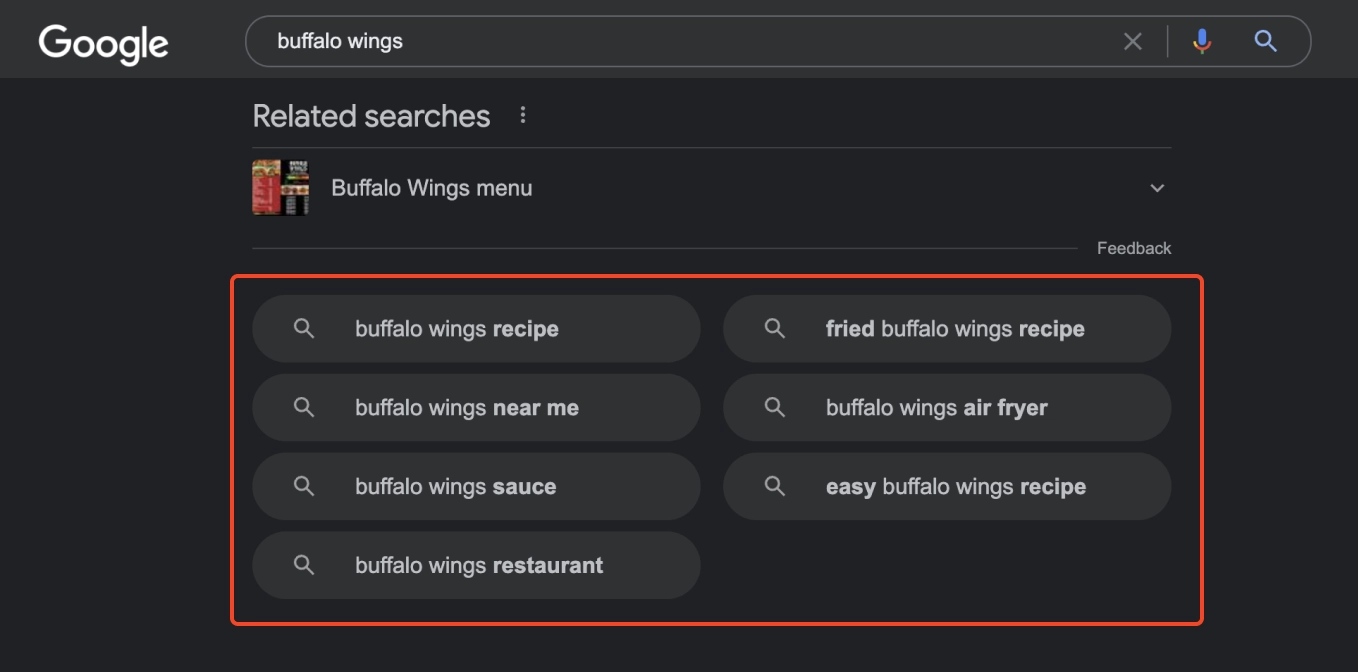Pick the buffalo wings air fryer suggestion
This screenshot has height=672, width=1358.
coord(947,408)
